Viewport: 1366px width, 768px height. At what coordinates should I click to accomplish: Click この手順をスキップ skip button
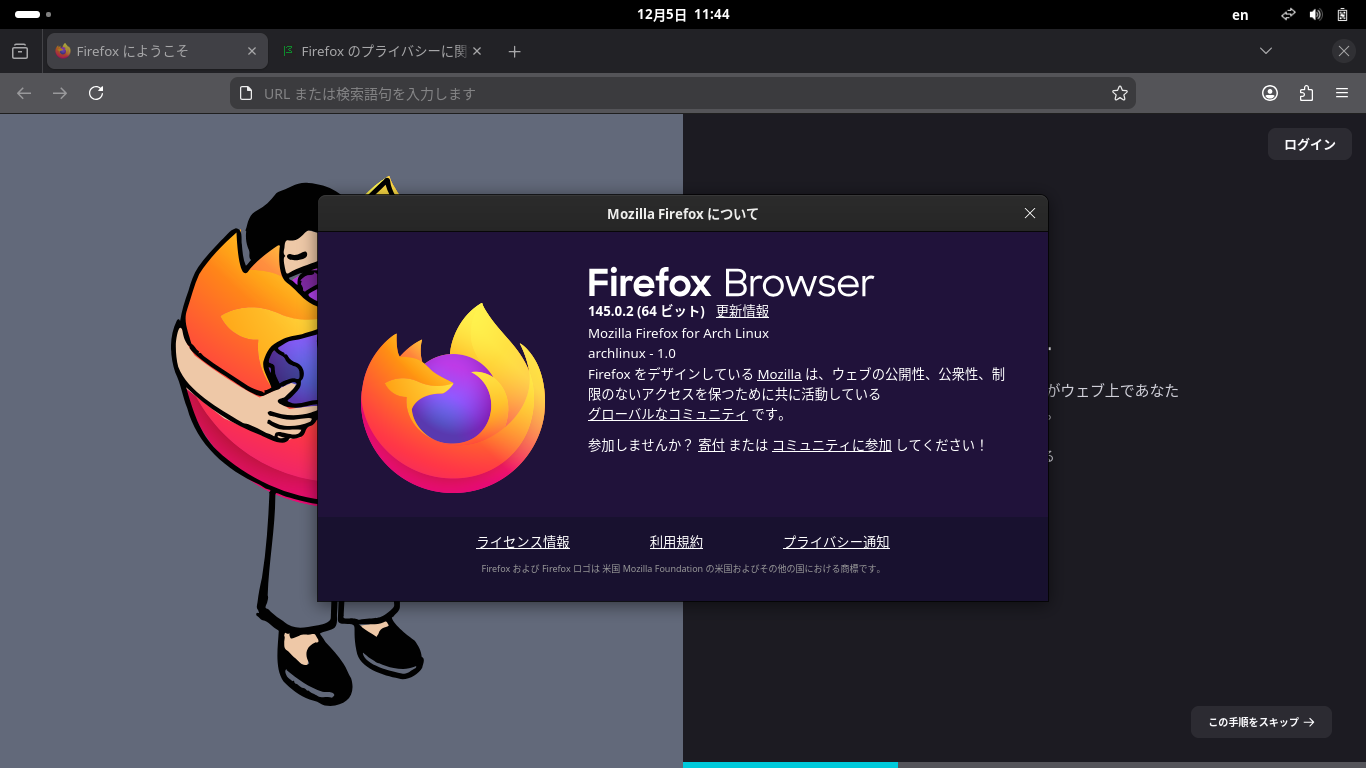(1261, 722)
